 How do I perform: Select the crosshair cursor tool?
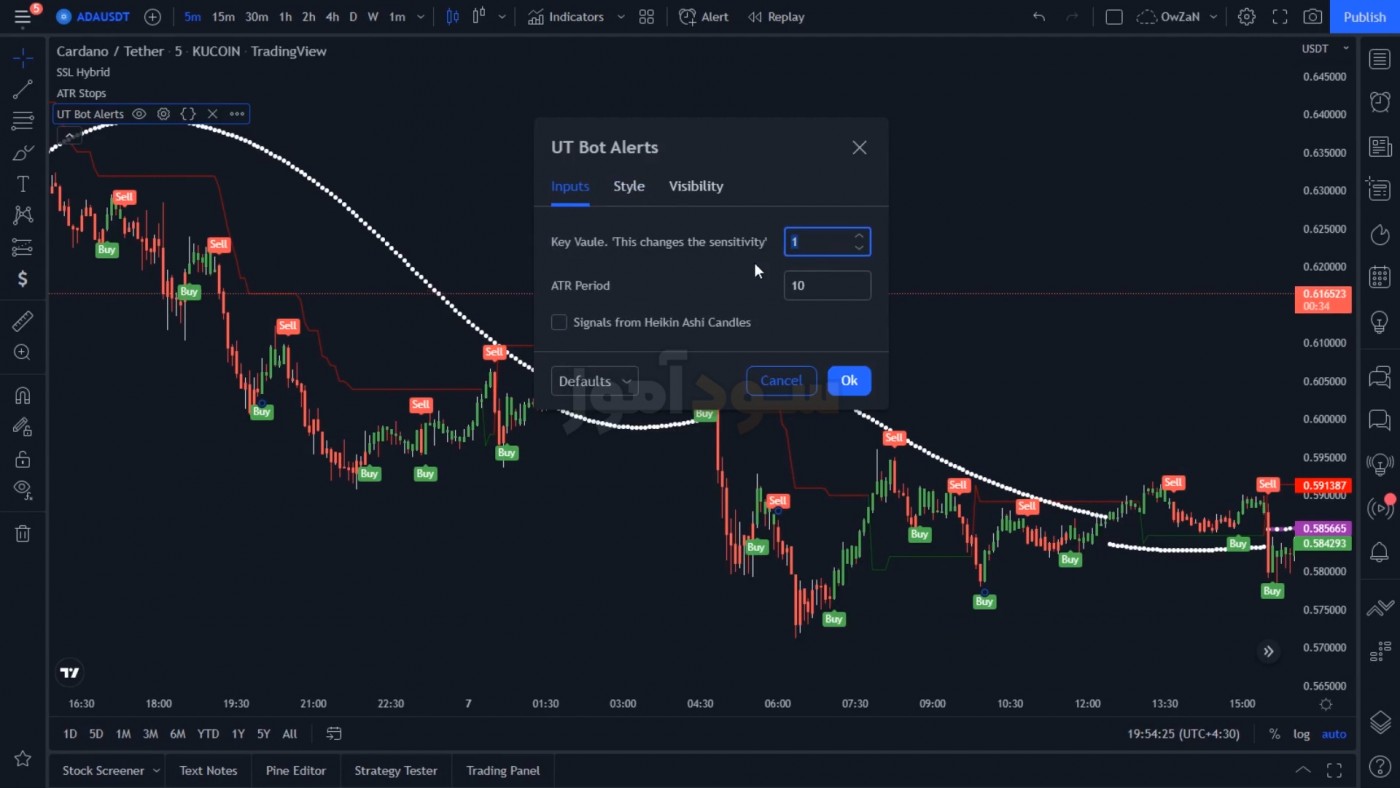(x=22, y=58)
